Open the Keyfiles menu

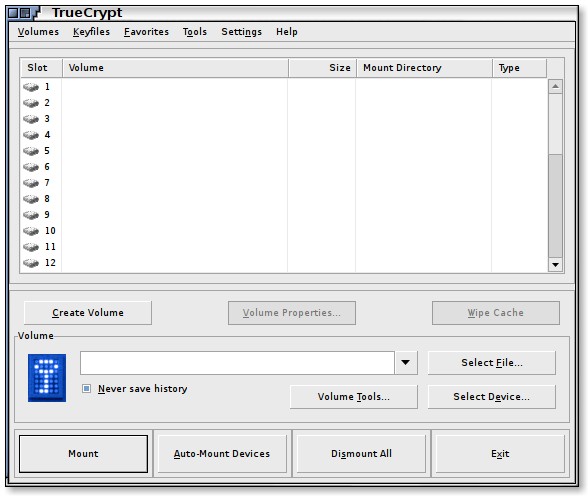coord(92,32)
